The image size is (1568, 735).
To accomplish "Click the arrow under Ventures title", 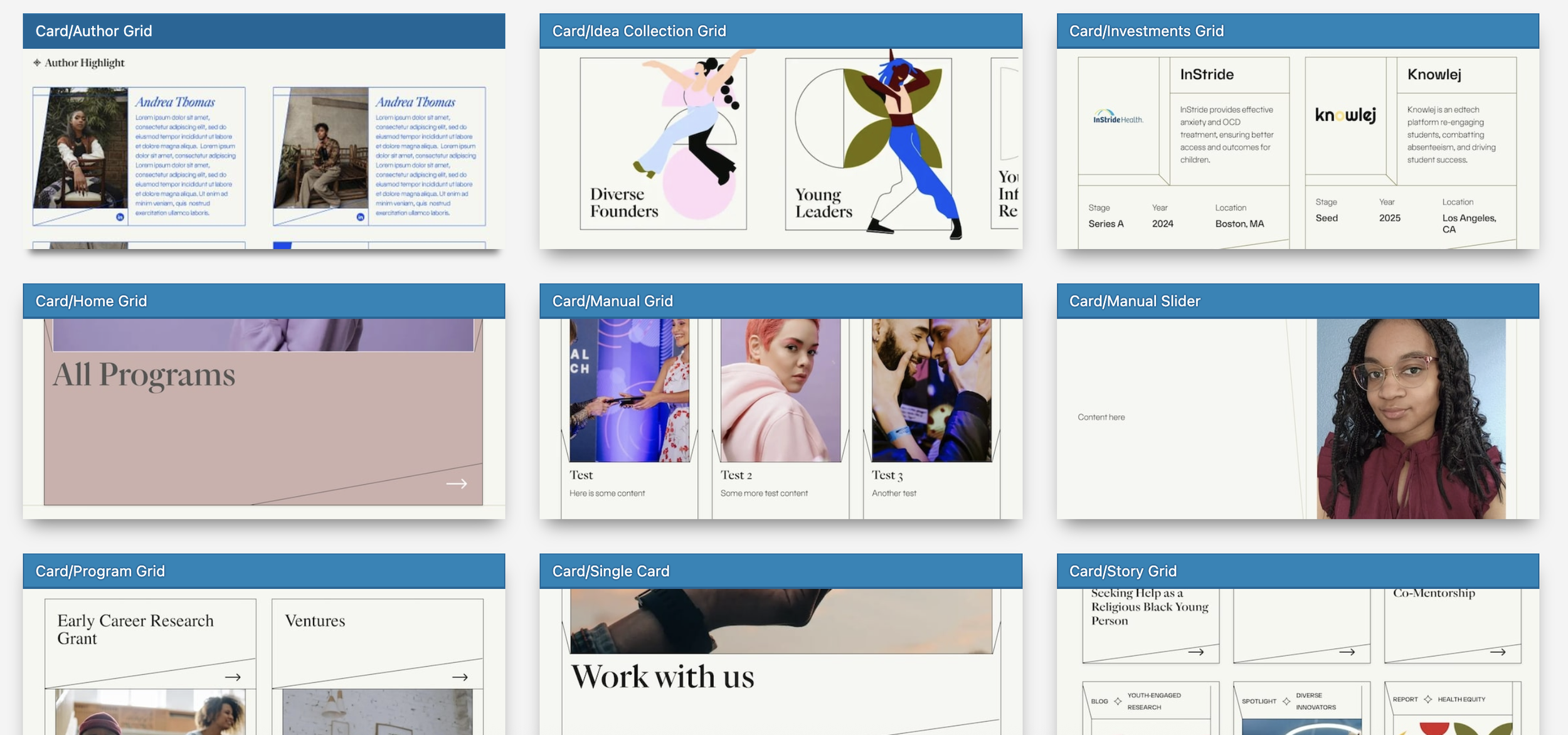I will pyautogui.click(x=460, y=677).
